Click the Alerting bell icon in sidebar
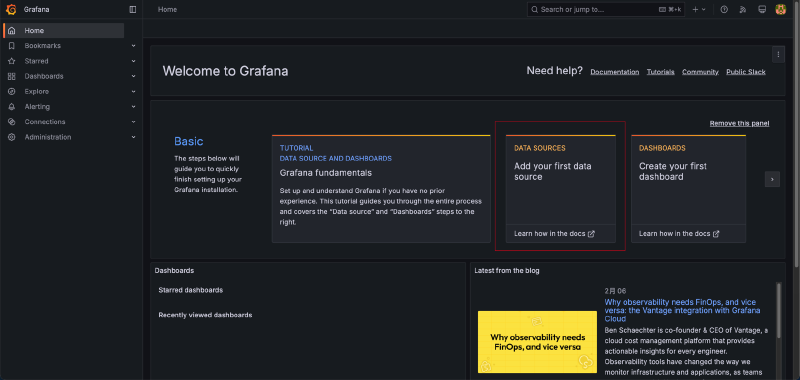This screenshot has width=800, height=380. click(12, 107)
